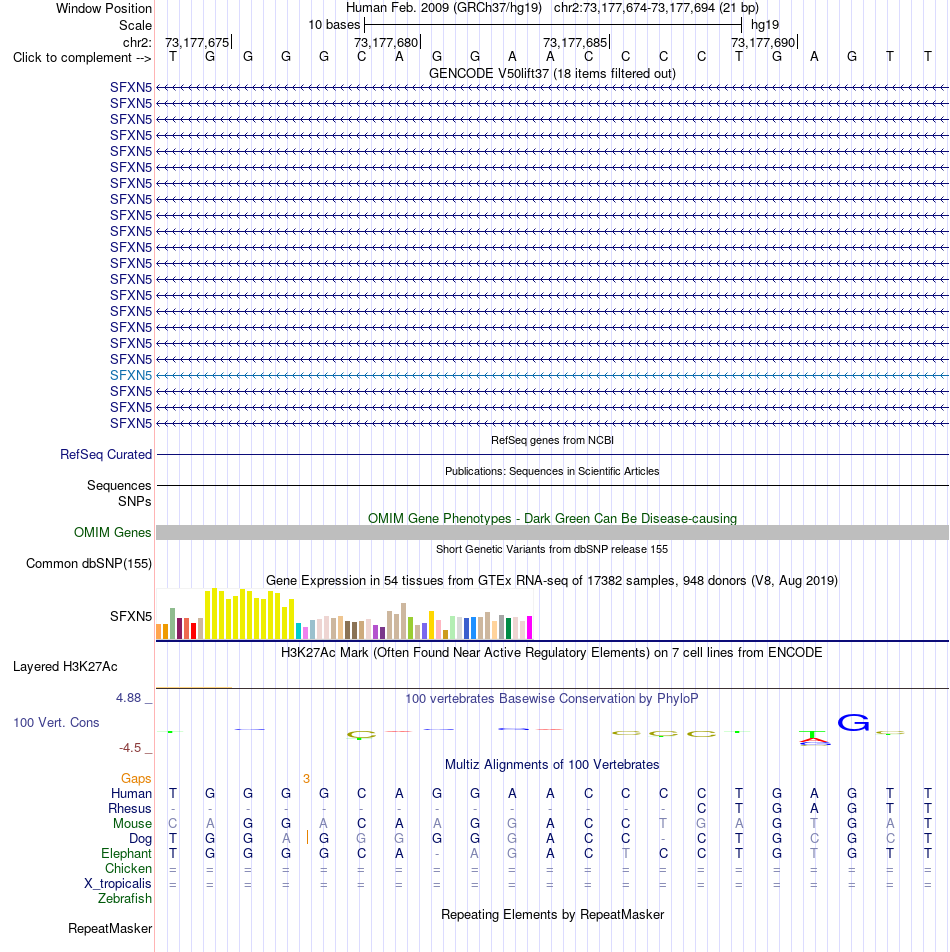Open the H3K27Ac Mark track title
950x952 pixels.
[551, 653]
